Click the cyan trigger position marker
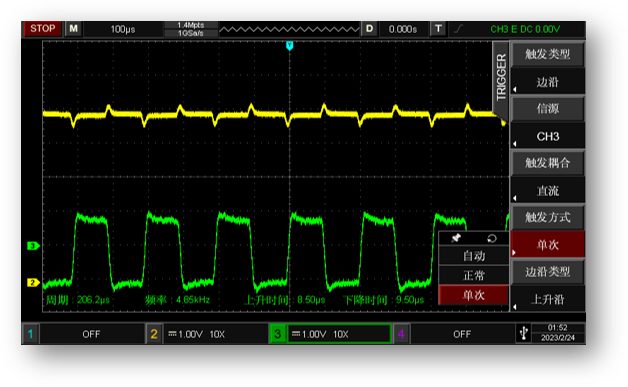The width and height of the screenshot is (628, 387). pos(290,46)
